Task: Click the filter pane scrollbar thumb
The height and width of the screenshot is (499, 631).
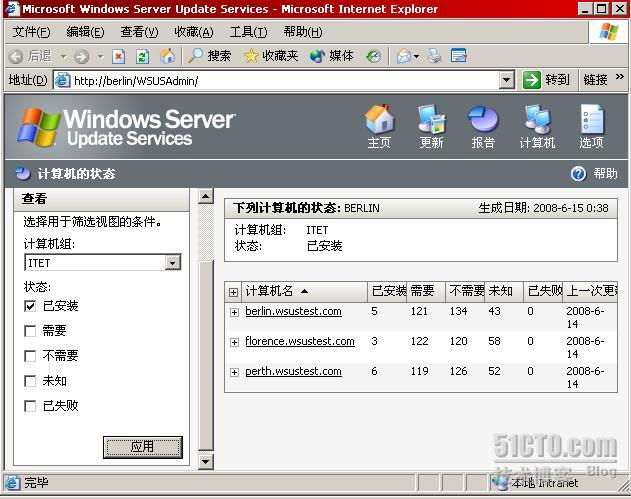Action: (206, 356)
